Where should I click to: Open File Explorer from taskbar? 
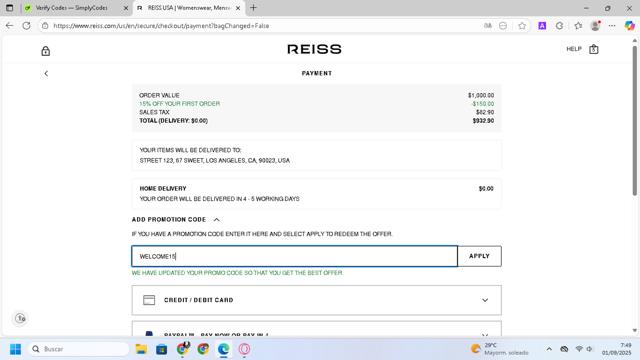(141, 349)
